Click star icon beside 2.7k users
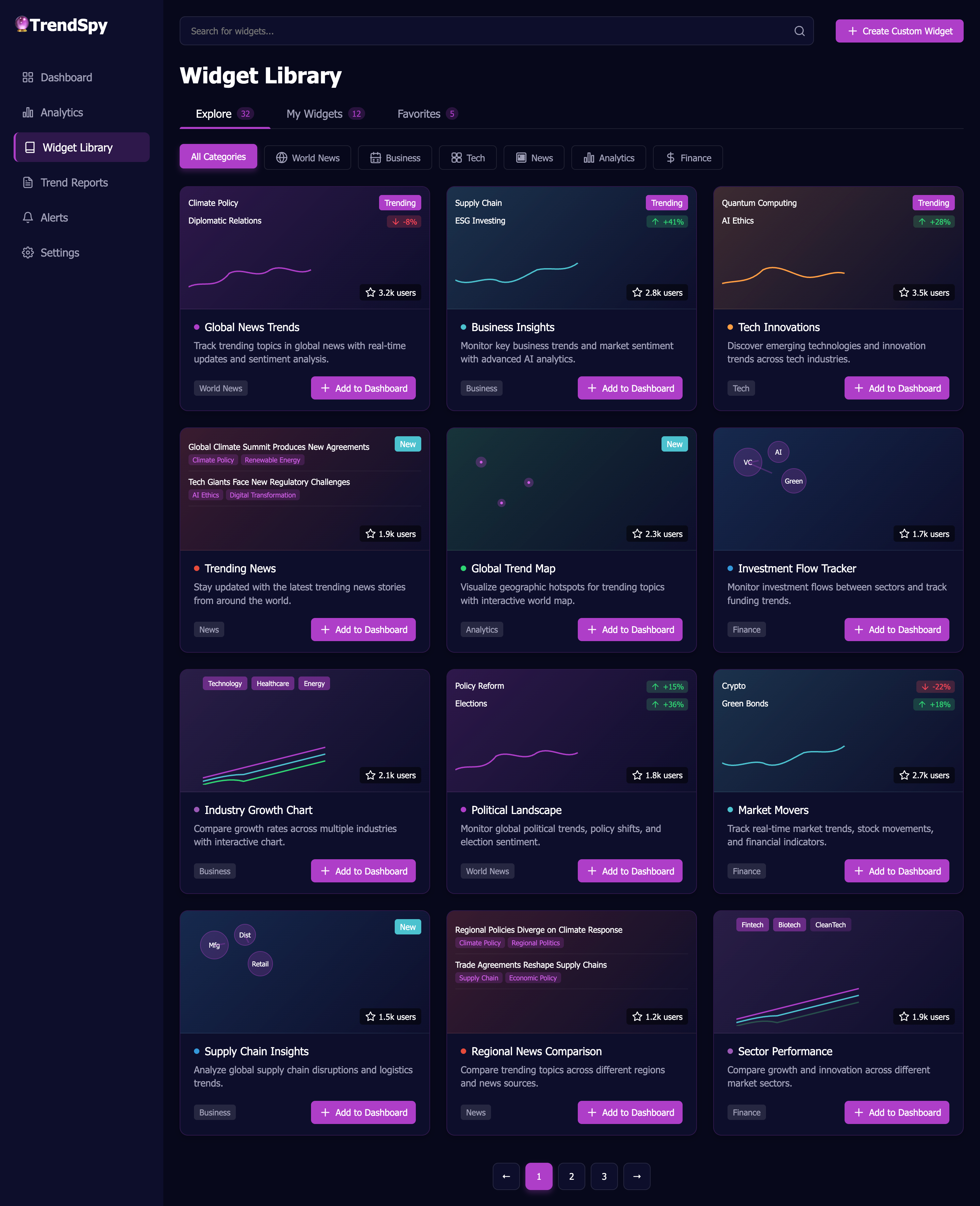This screenshot has height=1206, width=980. point(904,775)
